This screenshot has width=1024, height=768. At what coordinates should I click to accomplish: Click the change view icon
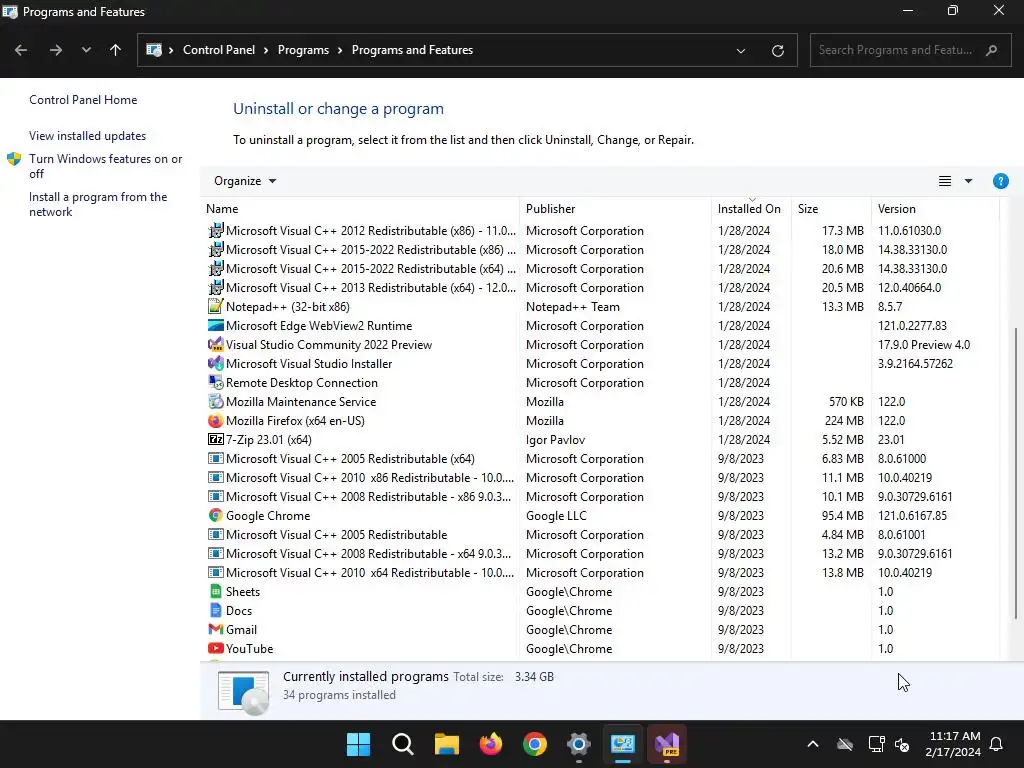[x=945, y=181]
